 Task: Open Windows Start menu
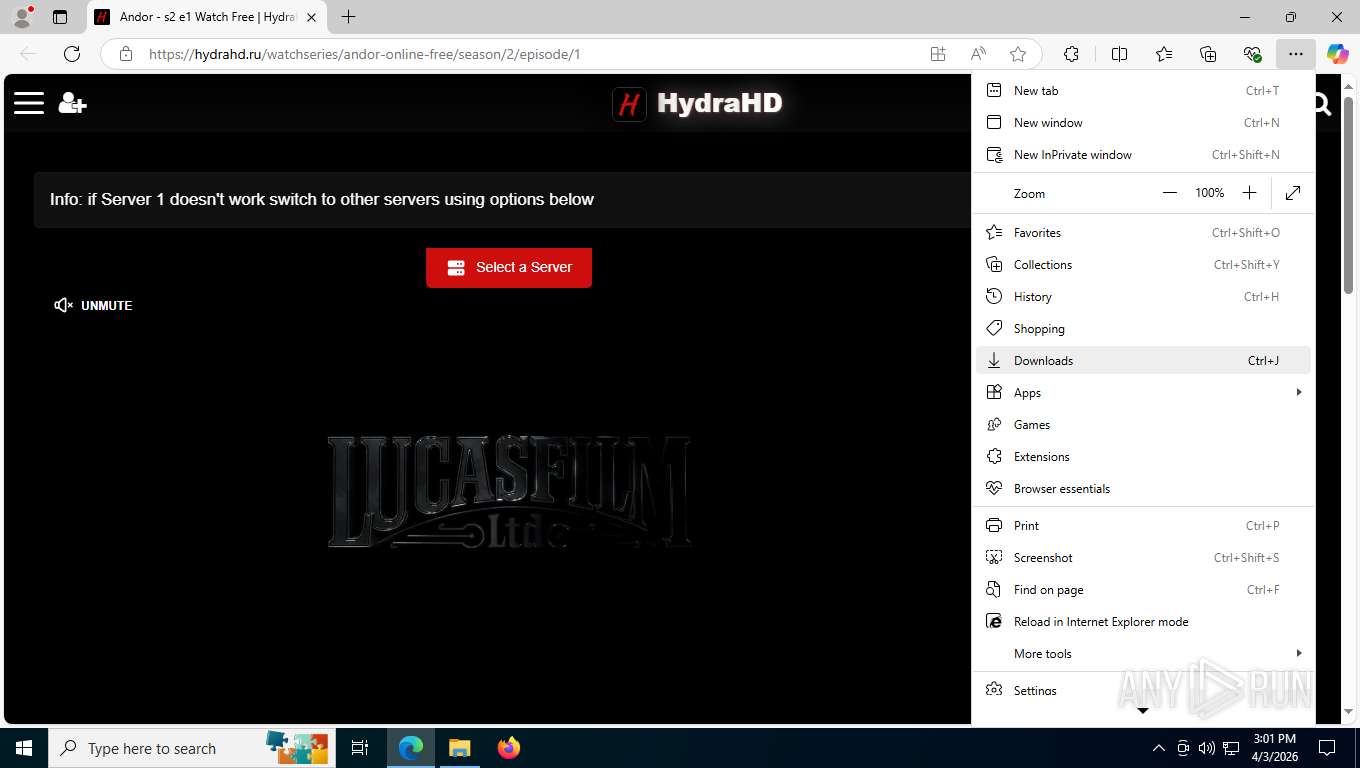[x=23, y=748]
